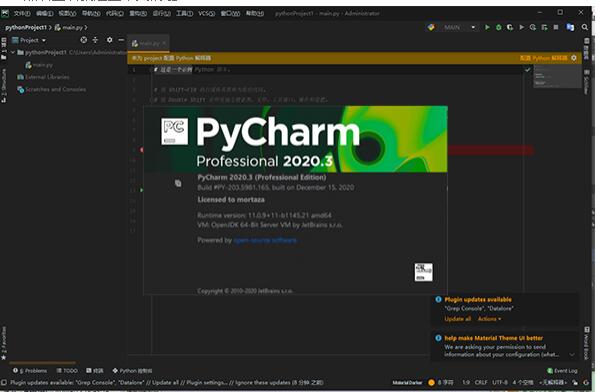Start debugging with the green bug icon

click(498, 27)
